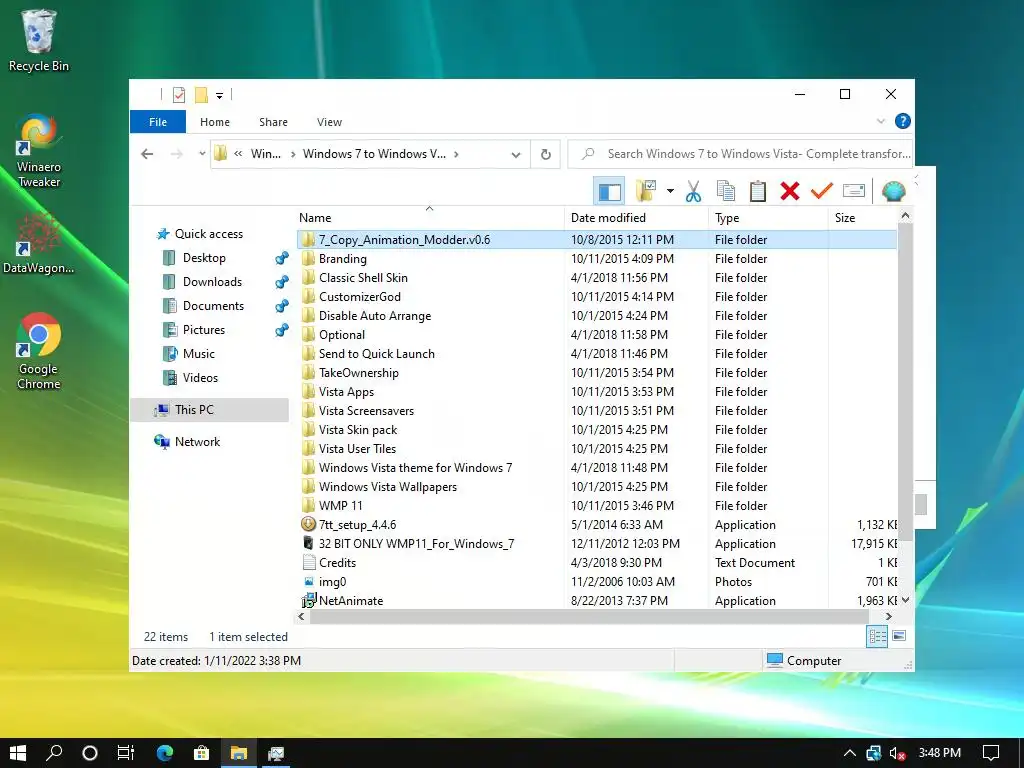Viewport: 1024px width, 768px height.
Task: Click the horizontal scrollbar right arrow
Action: click(889, 616)
